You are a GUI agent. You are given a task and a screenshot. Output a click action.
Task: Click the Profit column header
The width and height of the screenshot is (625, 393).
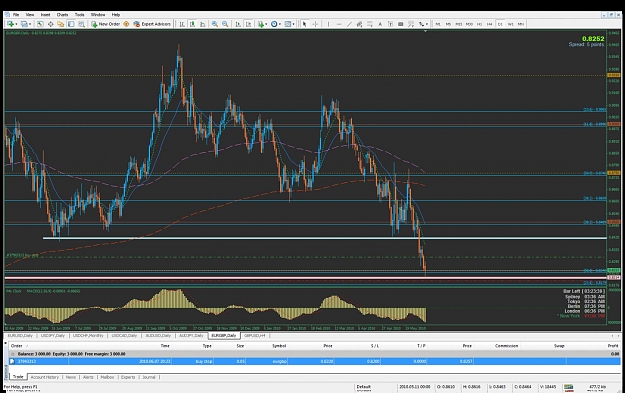(x=613, y=346)
